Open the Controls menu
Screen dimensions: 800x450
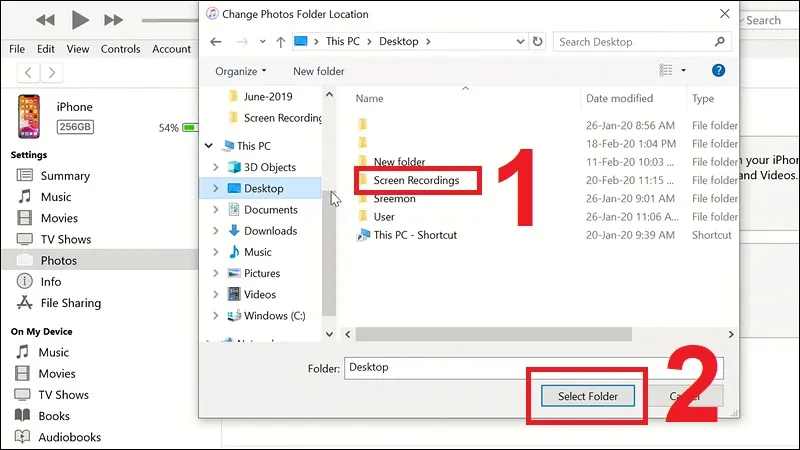(120, 49)
